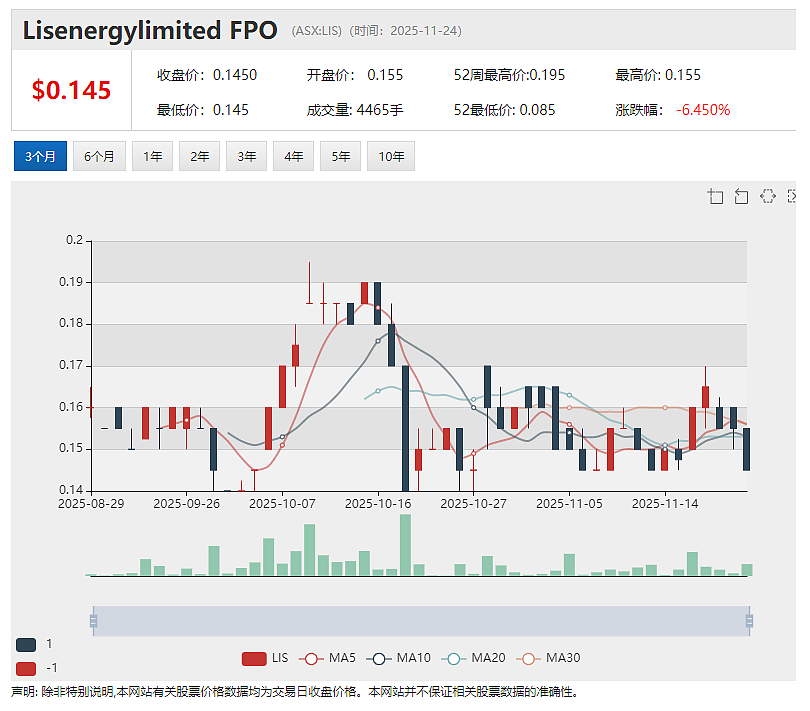
Task: Click the 2025-10-27 x-axis date label
Action: coord(473,504)
